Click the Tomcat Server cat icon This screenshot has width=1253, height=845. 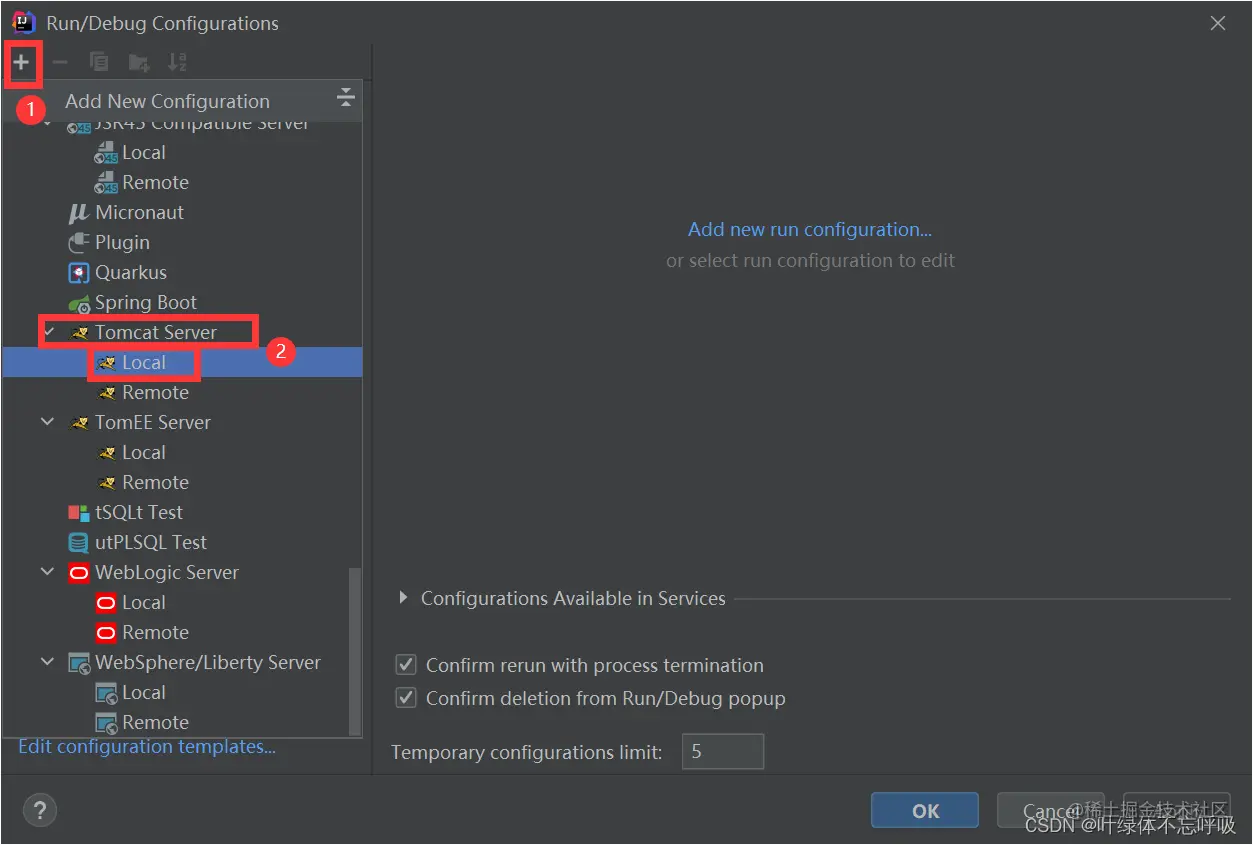(x=80, y=333)
